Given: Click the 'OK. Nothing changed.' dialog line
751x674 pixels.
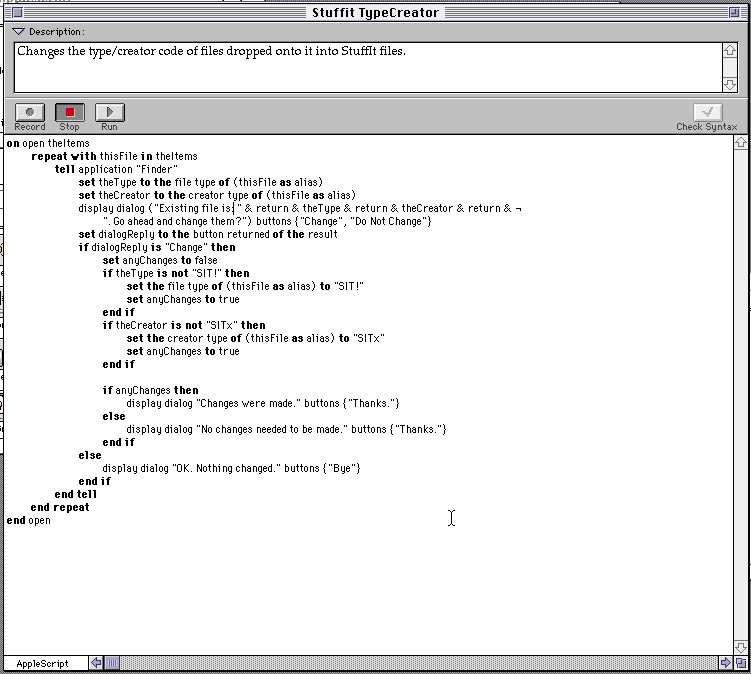Looking at the screenshot, I should tap(231, 468).
